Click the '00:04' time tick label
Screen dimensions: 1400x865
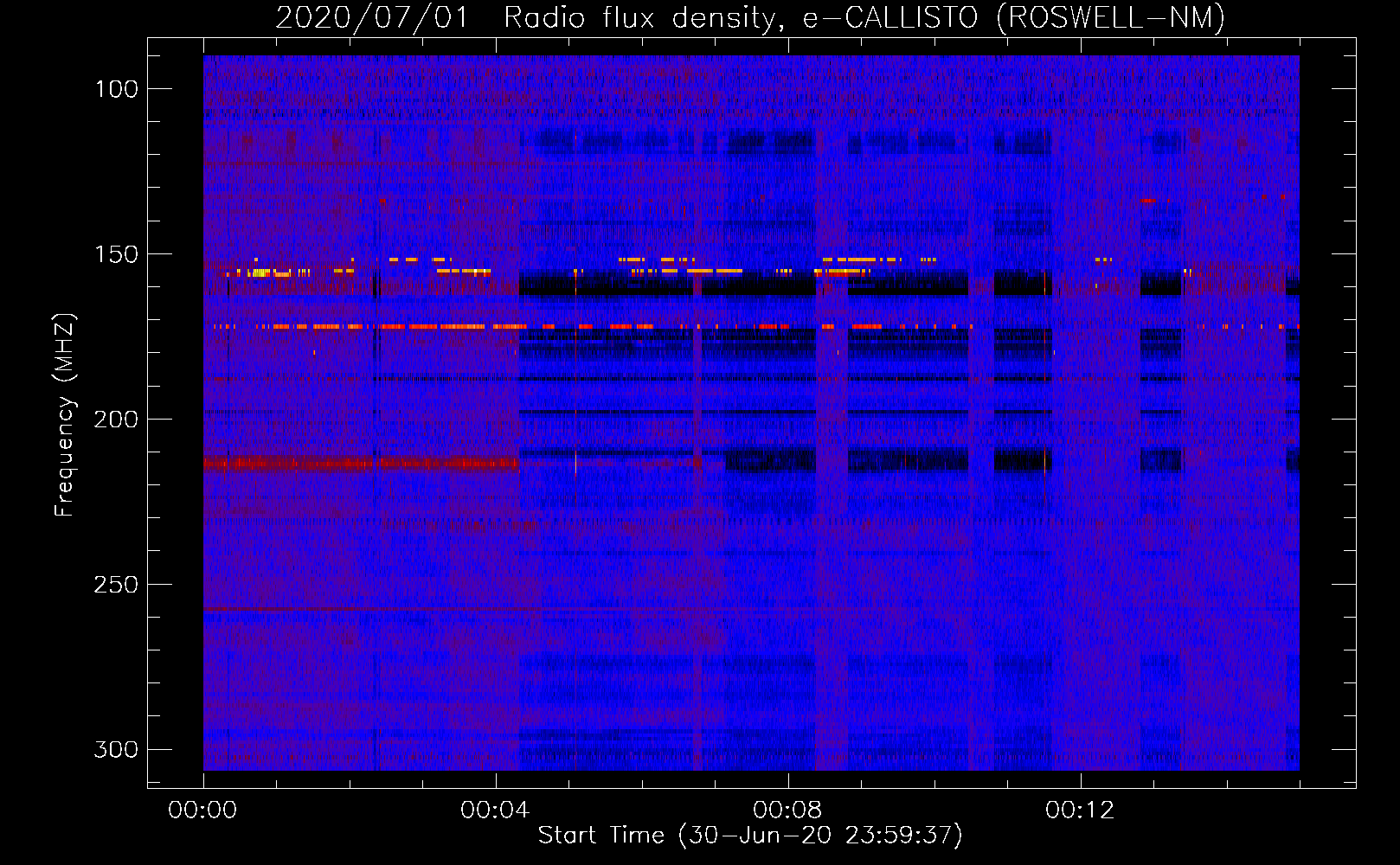[x=495, y=811]
